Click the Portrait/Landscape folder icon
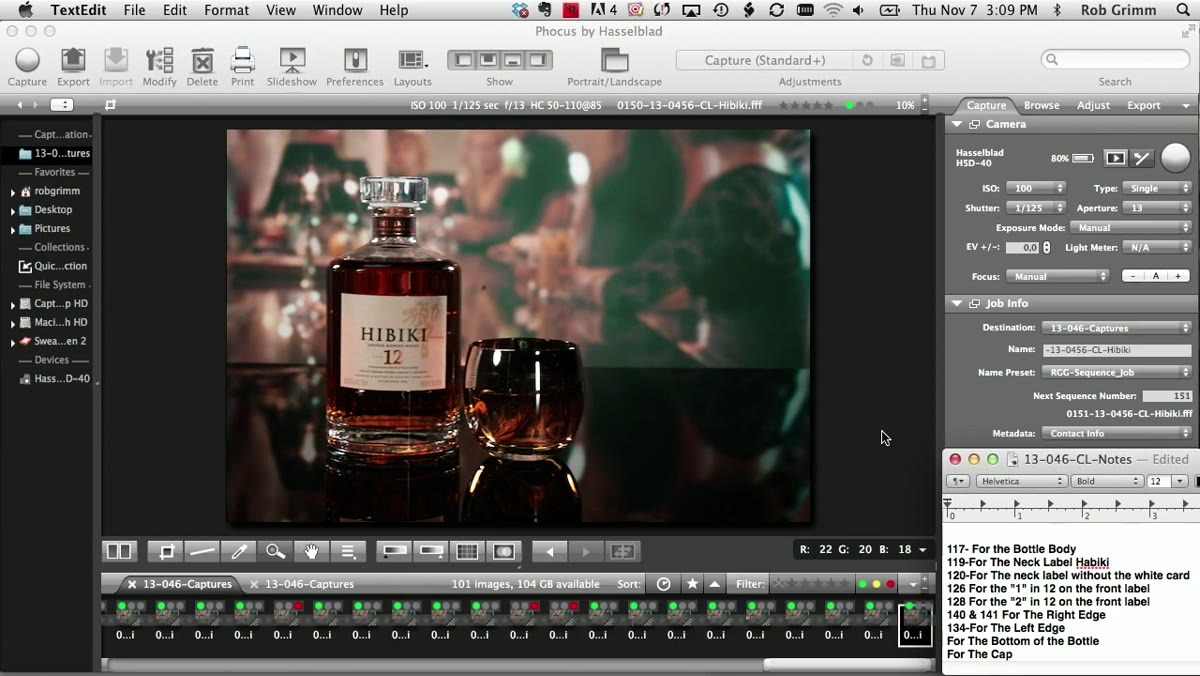 pyautogui.click(x=614, y=60)
